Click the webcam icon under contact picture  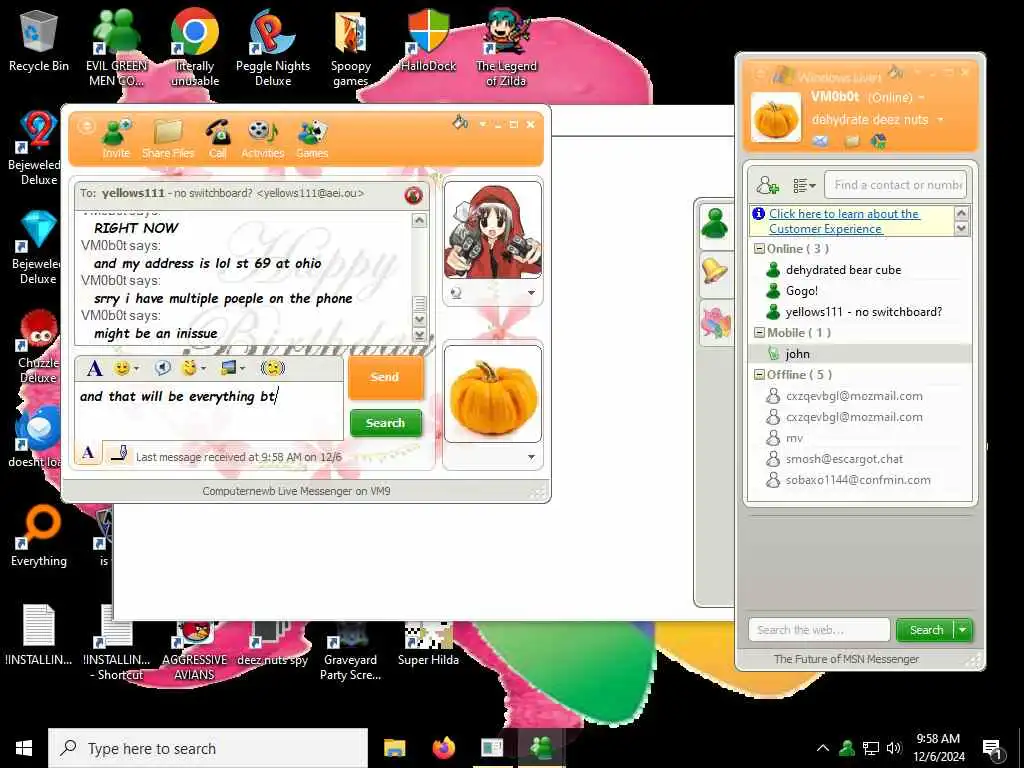click(456, 293)
